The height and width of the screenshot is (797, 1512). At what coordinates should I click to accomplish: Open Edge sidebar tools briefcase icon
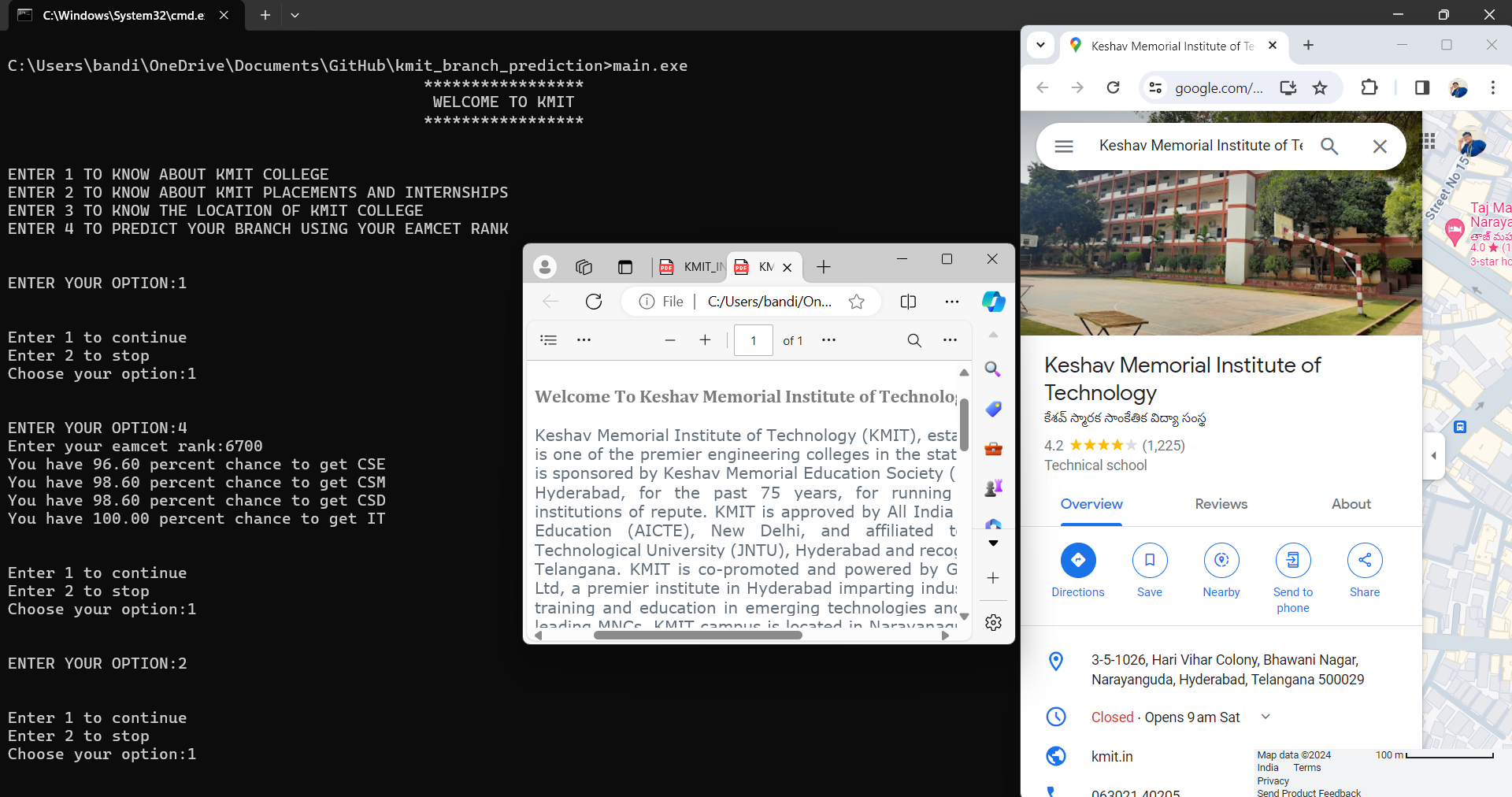pyautogui.click(x=993, y=449)
